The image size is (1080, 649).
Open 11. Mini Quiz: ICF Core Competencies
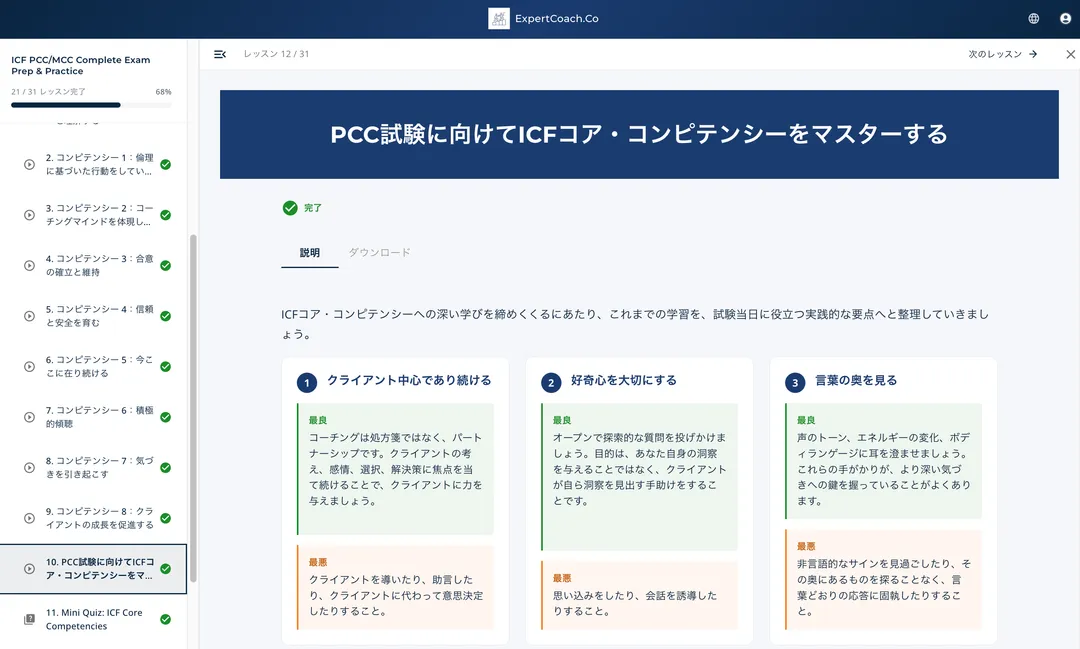point(94,619)
